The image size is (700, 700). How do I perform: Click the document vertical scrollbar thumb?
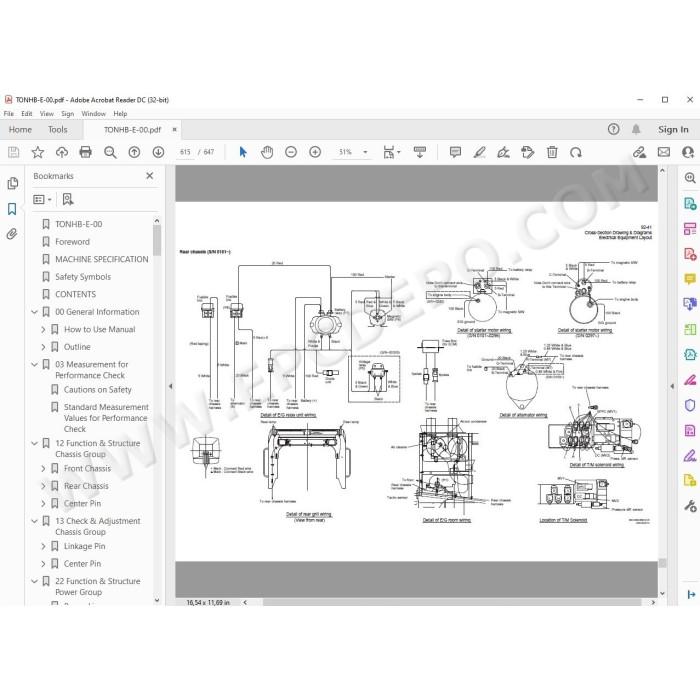pos(662,563)
